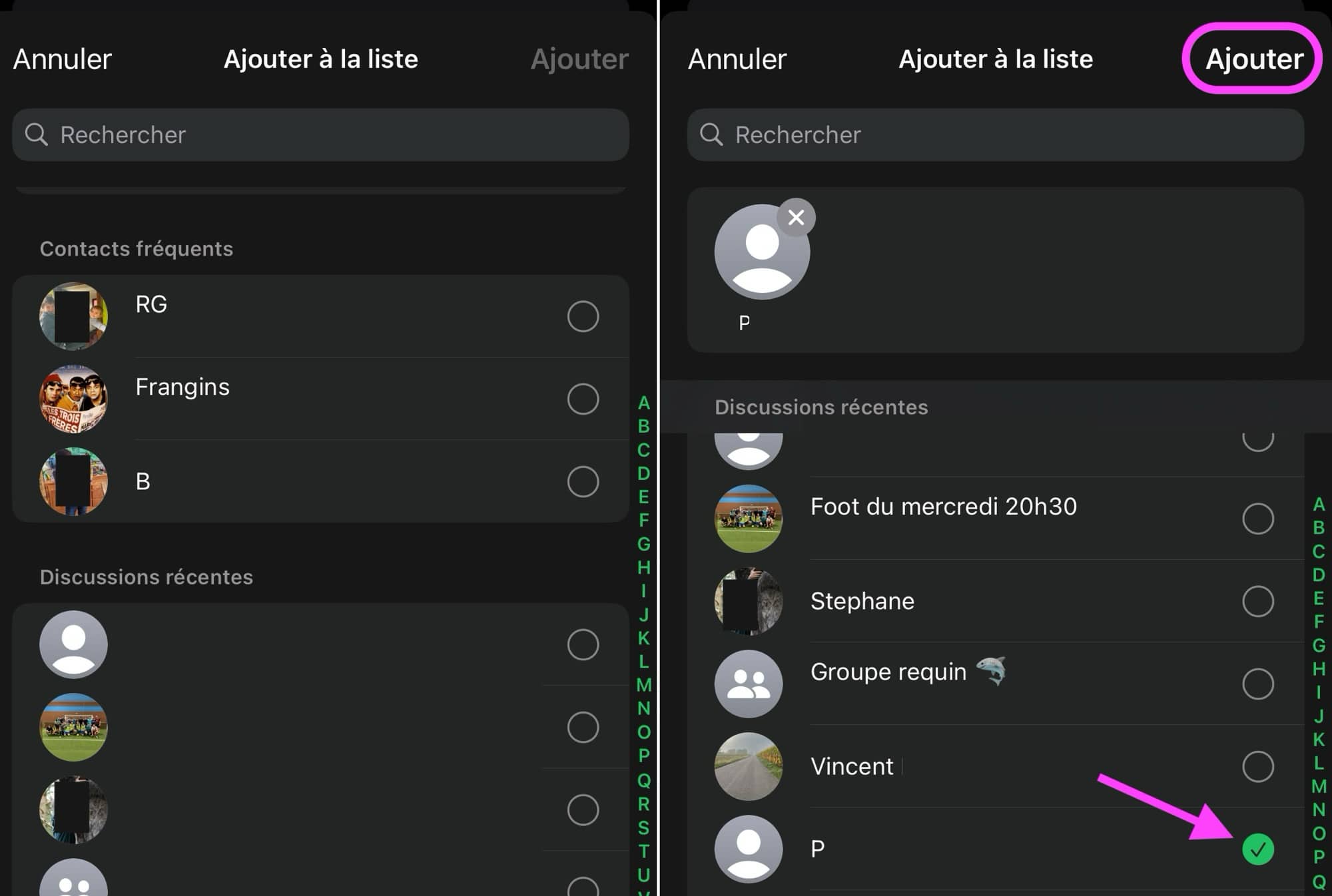Jump to letter M in left alphabet index
The height and width of the screenshot is (896, 1332).
click(x=644, y=685)
